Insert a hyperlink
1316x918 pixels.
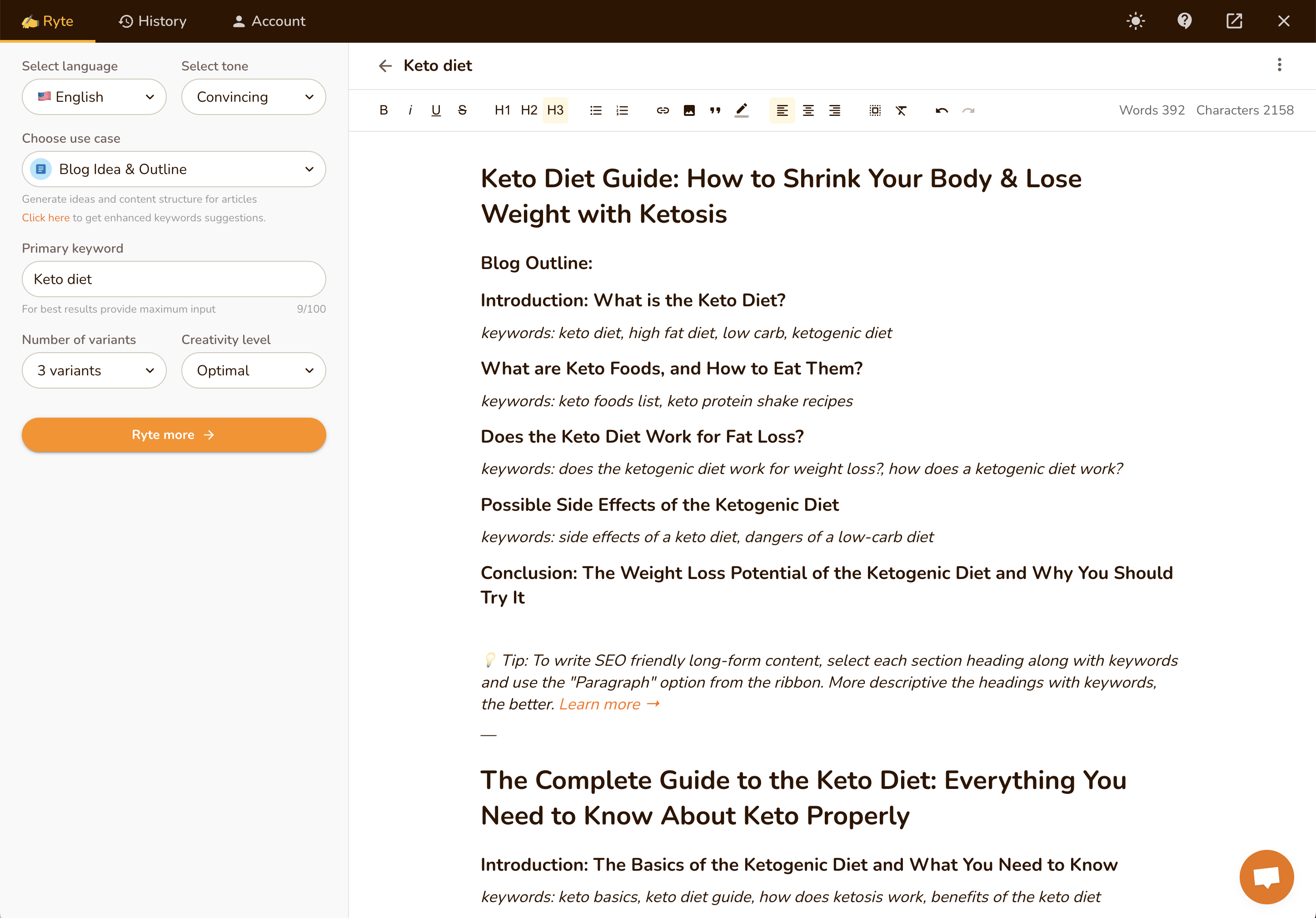(663, 110)
